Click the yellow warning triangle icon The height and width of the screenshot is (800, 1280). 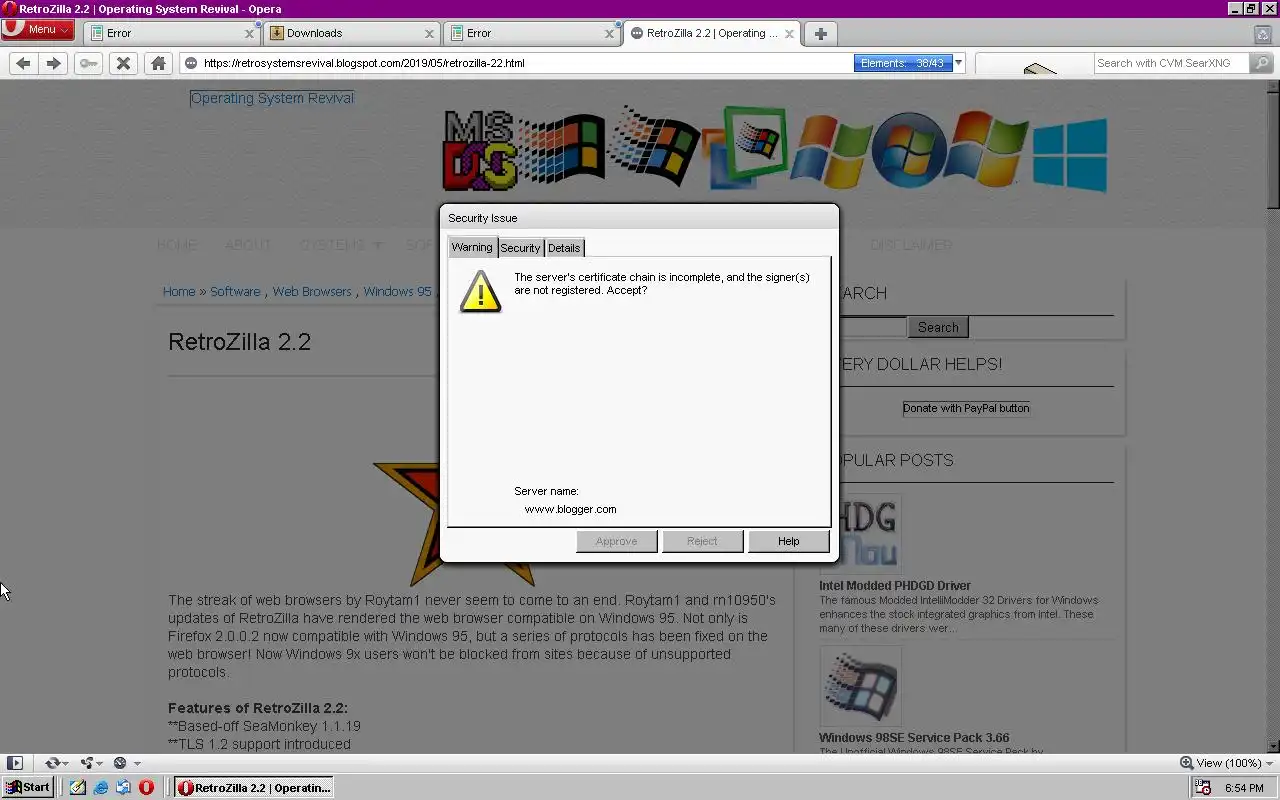[x=480, y=291]
